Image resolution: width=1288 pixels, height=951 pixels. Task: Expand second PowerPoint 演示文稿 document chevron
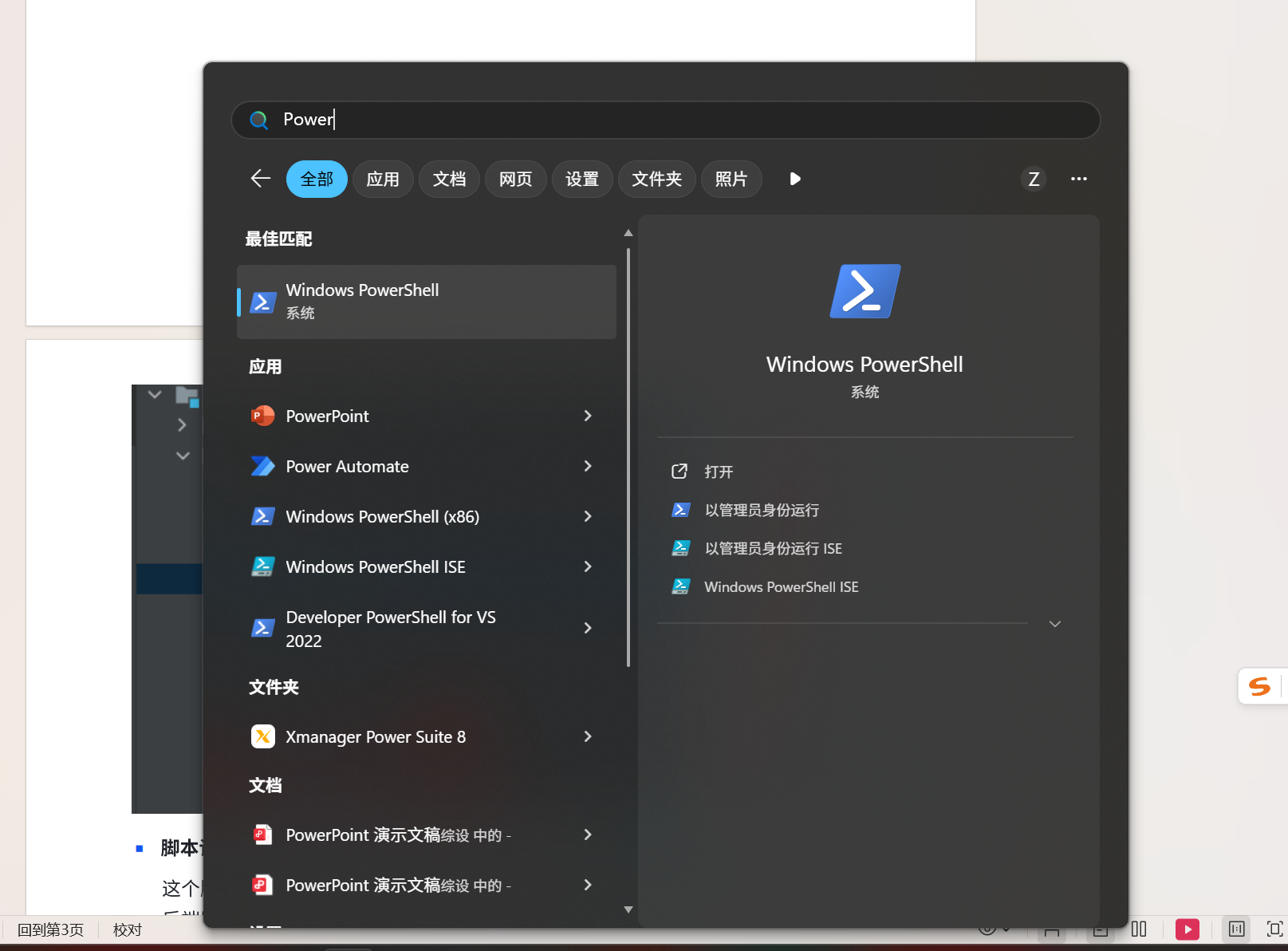pos(588,885)
